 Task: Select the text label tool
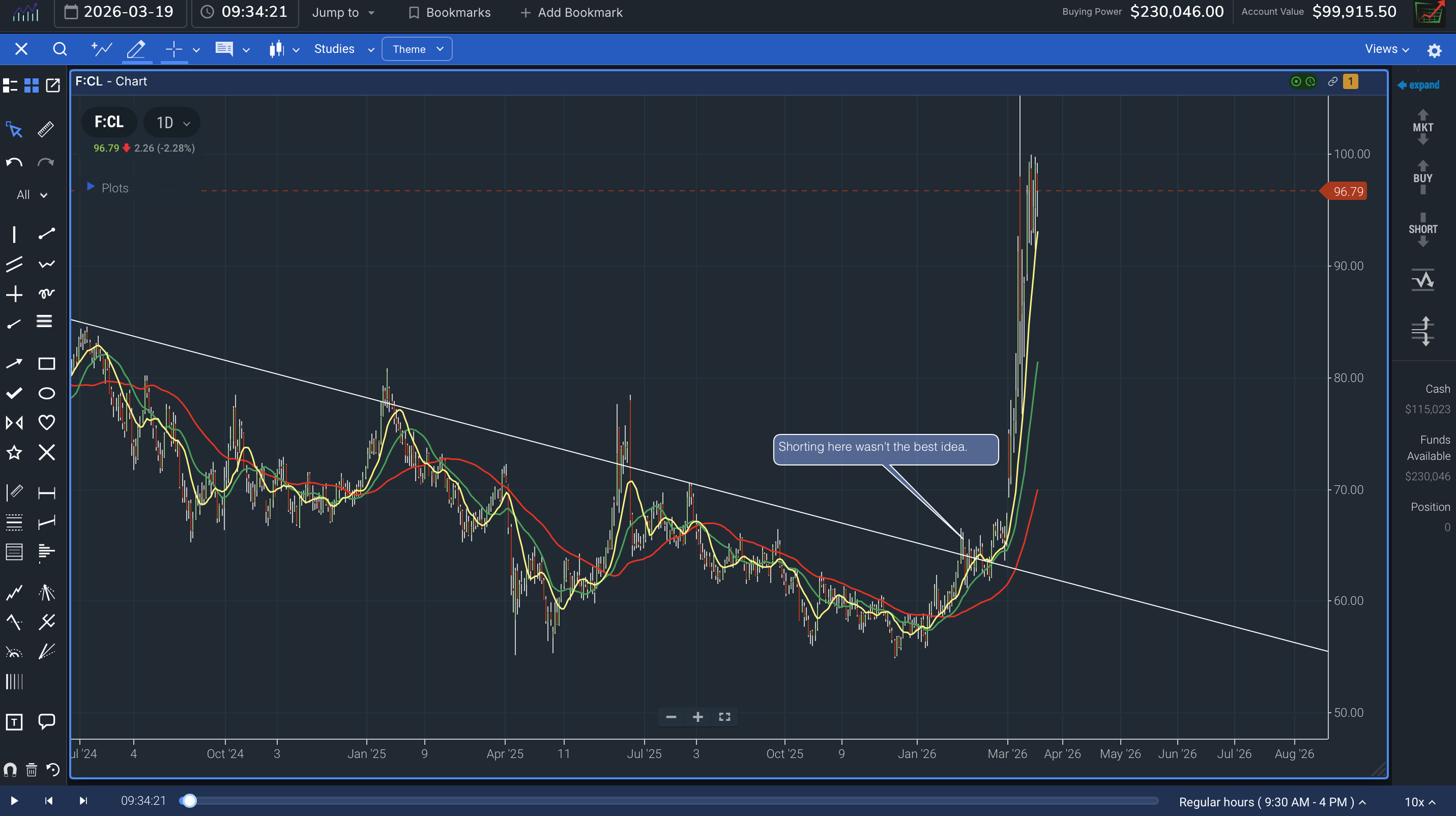click(x=14, y=721)
